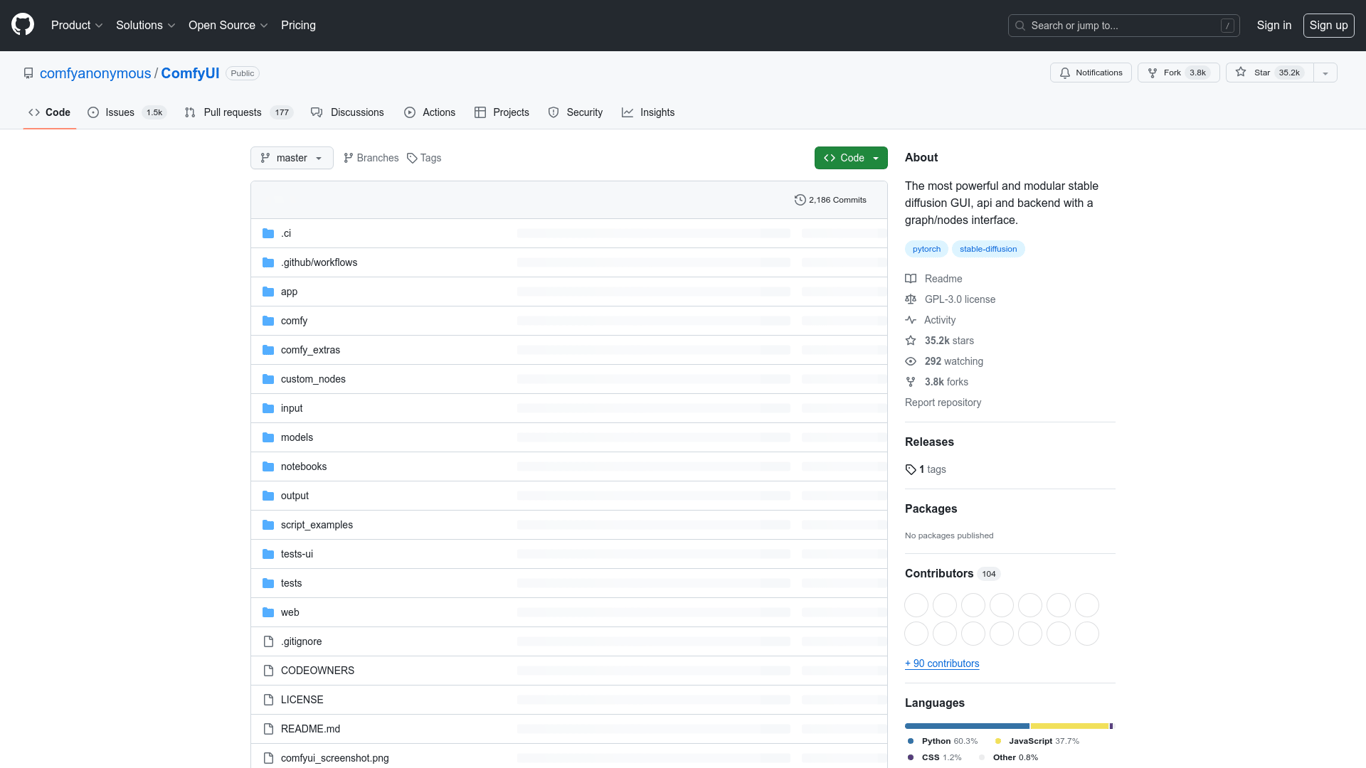Open the Notifications bell button
Viewport: 1366px width, 768px height.
(1091, 73)
